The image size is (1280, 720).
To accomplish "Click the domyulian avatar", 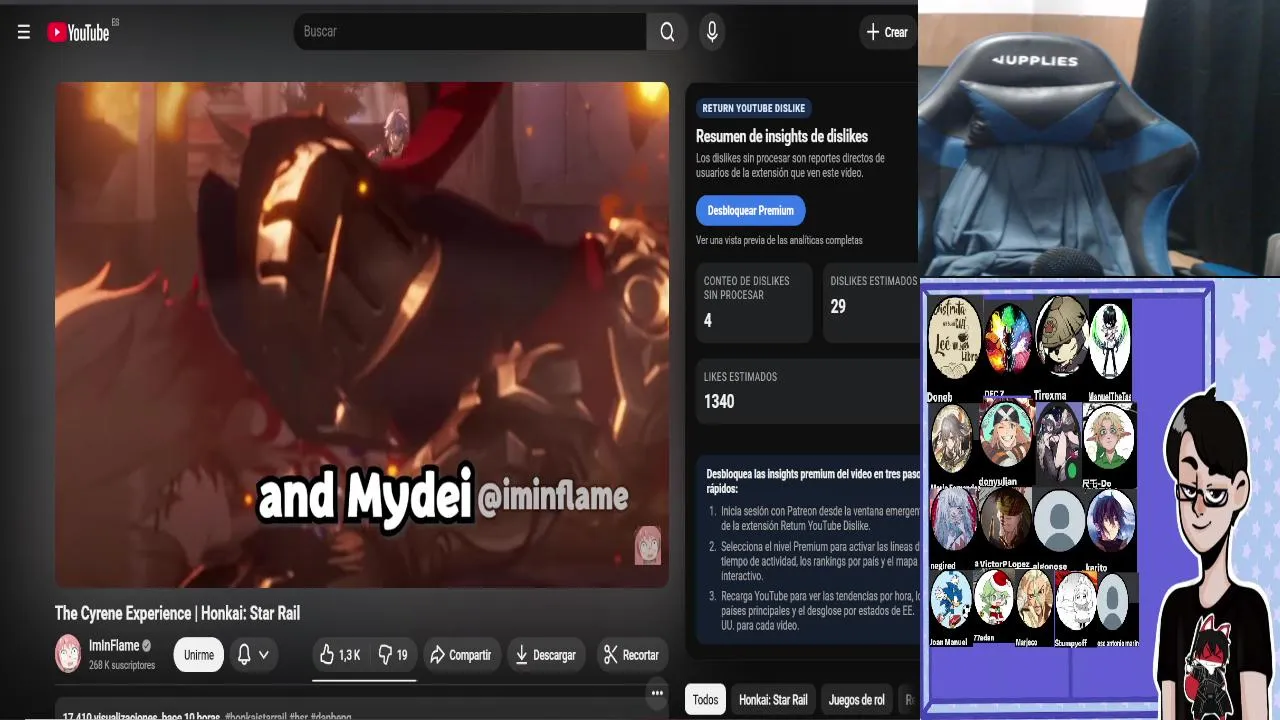I will pos(1005,433).
